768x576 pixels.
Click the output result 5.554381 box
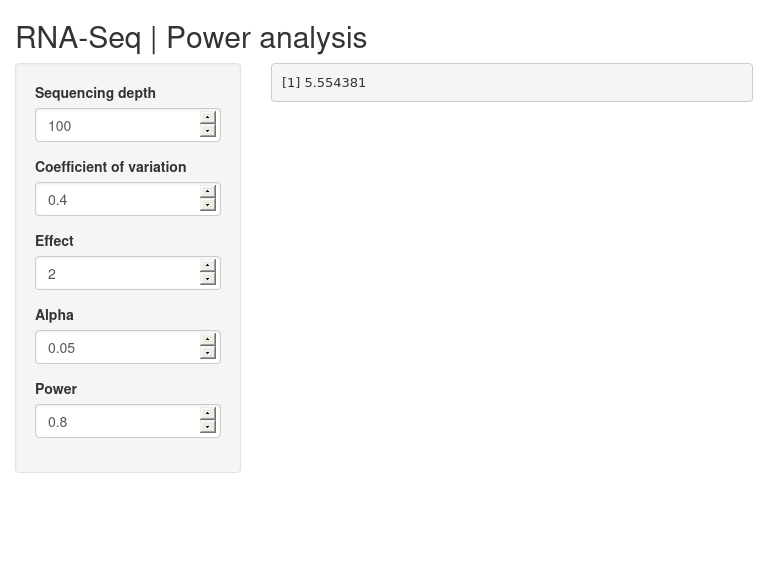coord(512,82)
